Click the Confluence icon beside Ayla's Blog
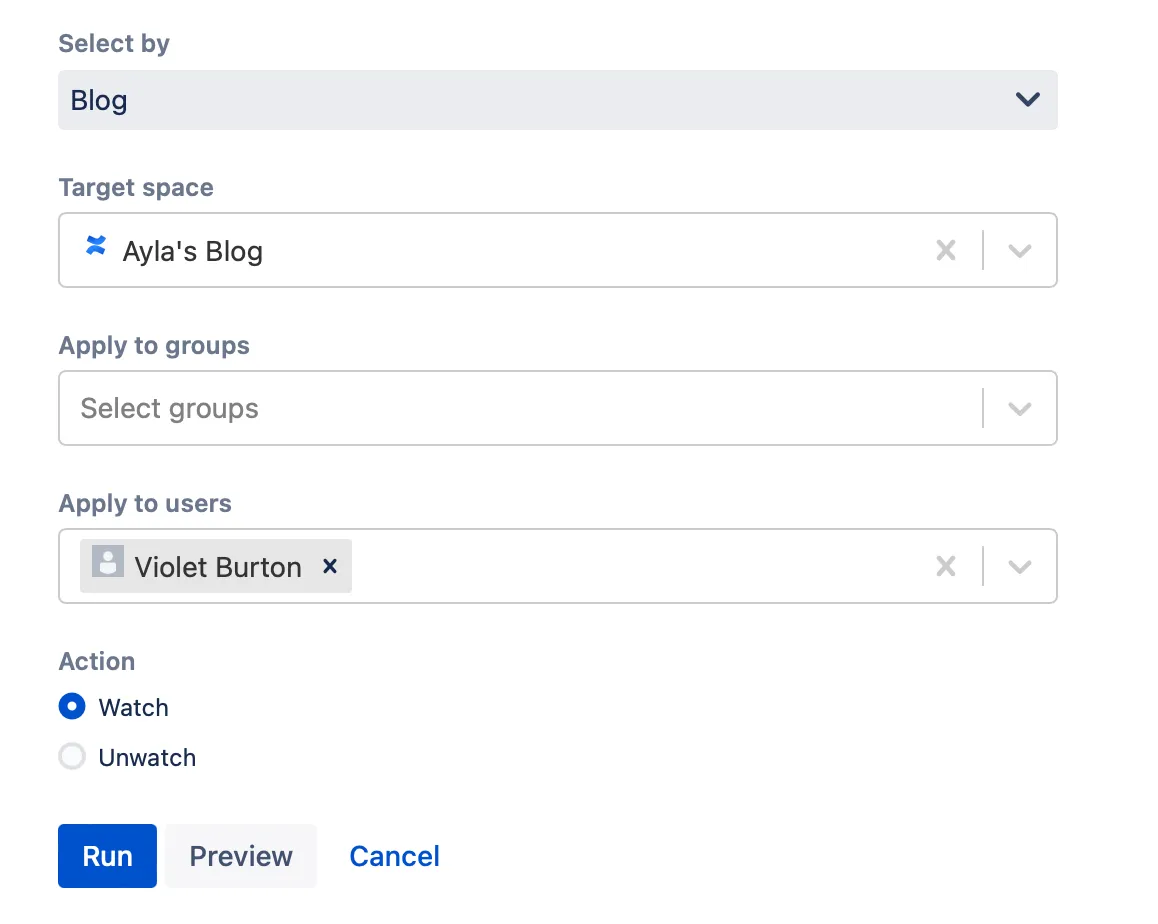1158x924 pixels. pyautogui.click(x=96, y=245)
